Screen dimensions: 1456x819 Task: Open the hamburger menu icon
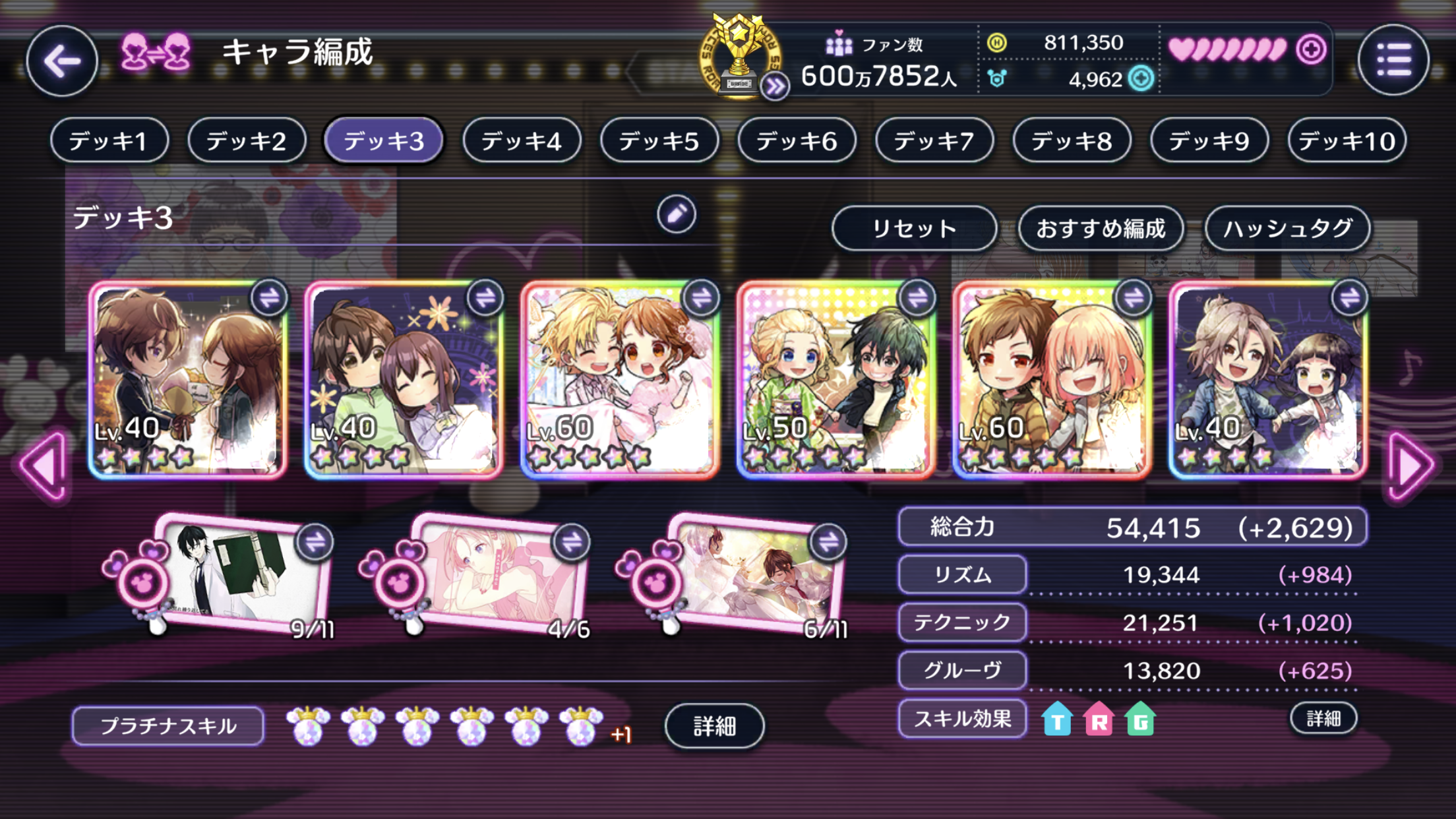[1393, 60]
